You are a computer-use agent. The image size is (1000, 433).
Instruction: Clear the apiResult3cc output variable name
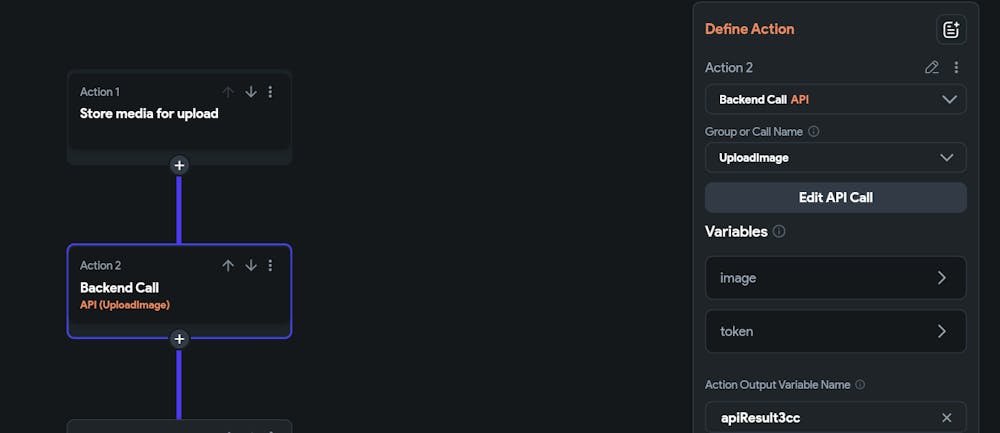coord(947,418)
